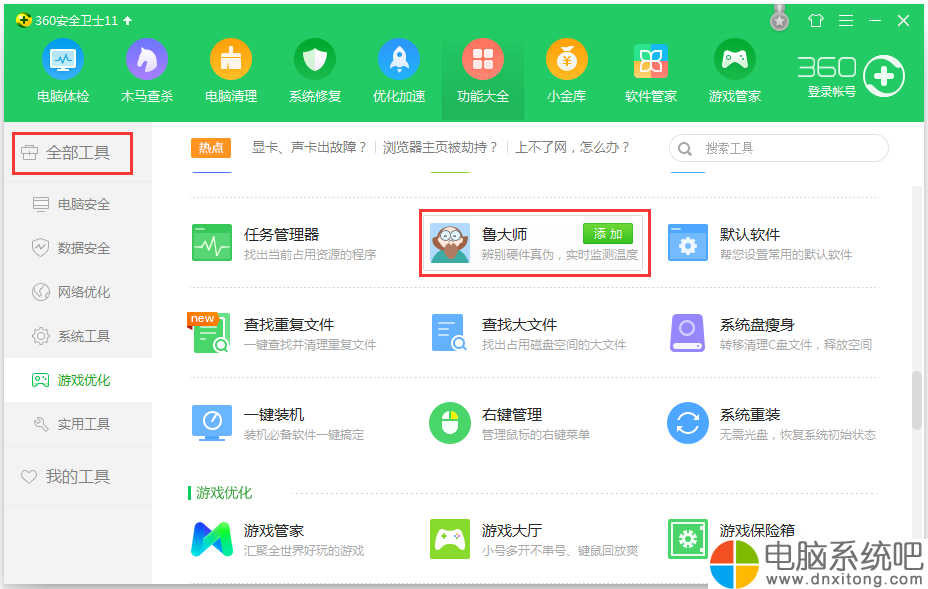Image resolution: width=928 pixels, height=589 pixels.
Task: Click the green 添加 button for 鲁大师
Action: pos(608,234)
